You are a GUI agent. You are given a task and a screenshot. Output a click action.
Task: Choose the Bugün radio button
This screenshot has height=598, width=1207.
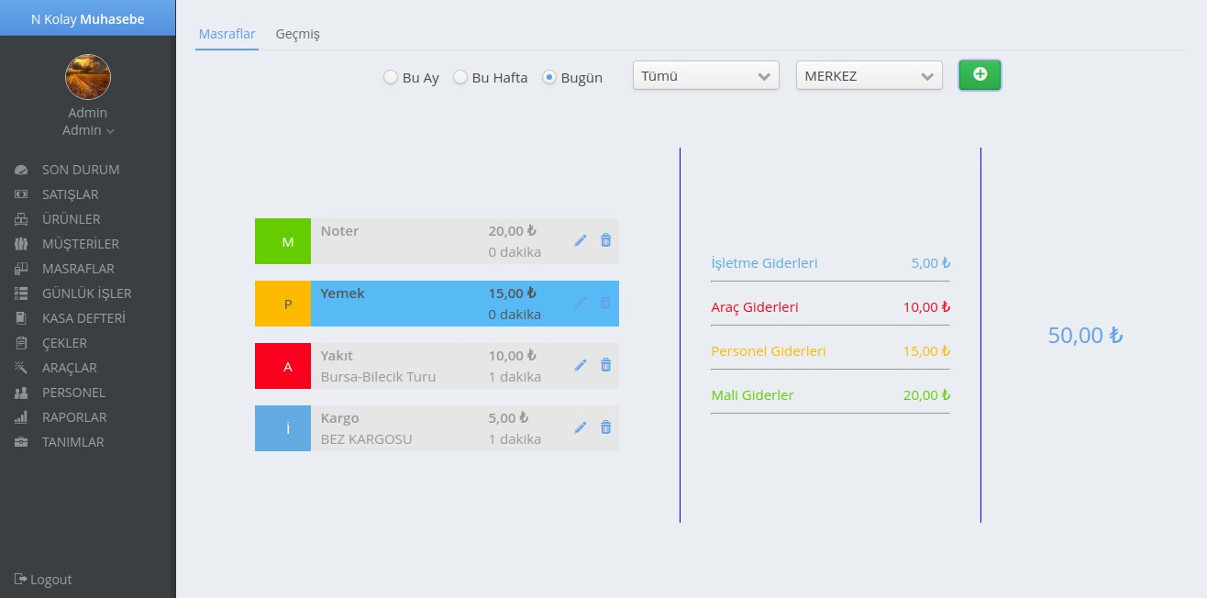(x=549, y=77)
